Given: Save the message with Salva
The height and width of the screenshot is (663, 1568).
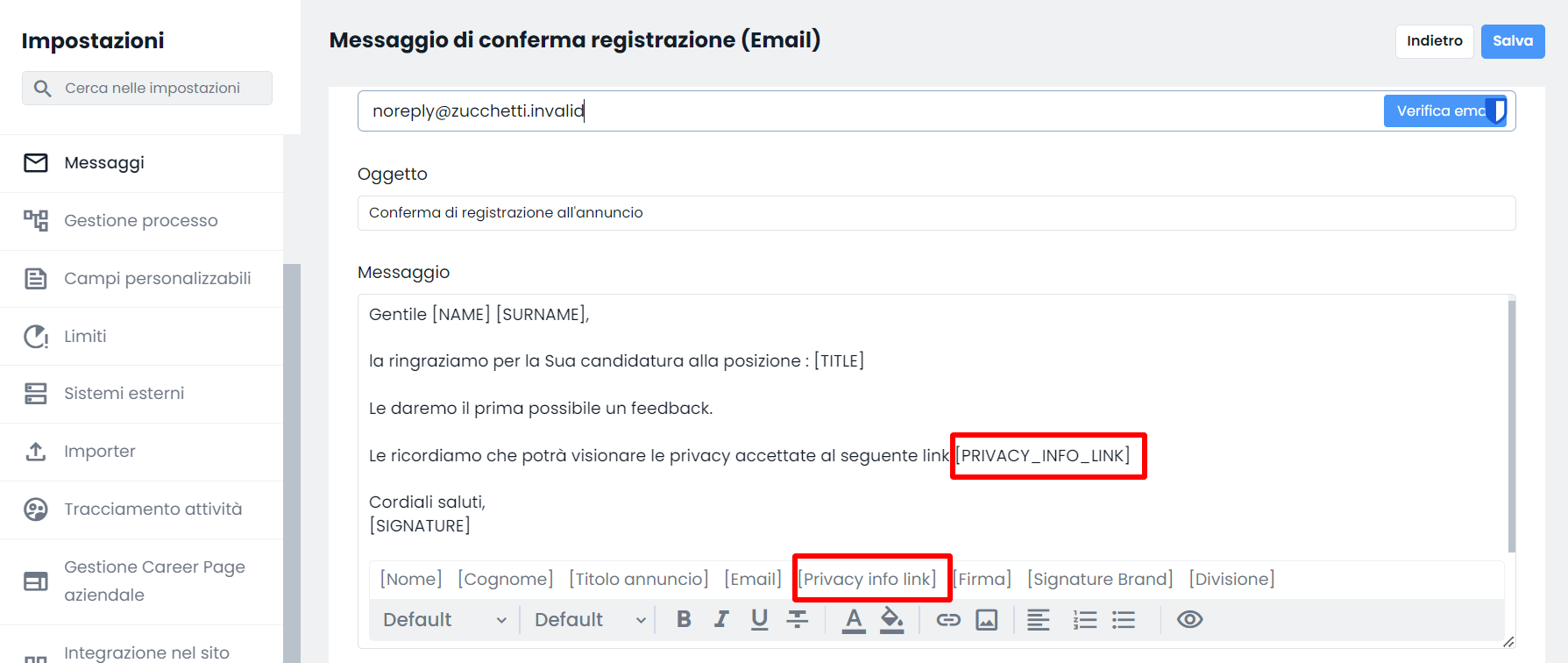Looking at the screenshot, I should pos(1513,41).
